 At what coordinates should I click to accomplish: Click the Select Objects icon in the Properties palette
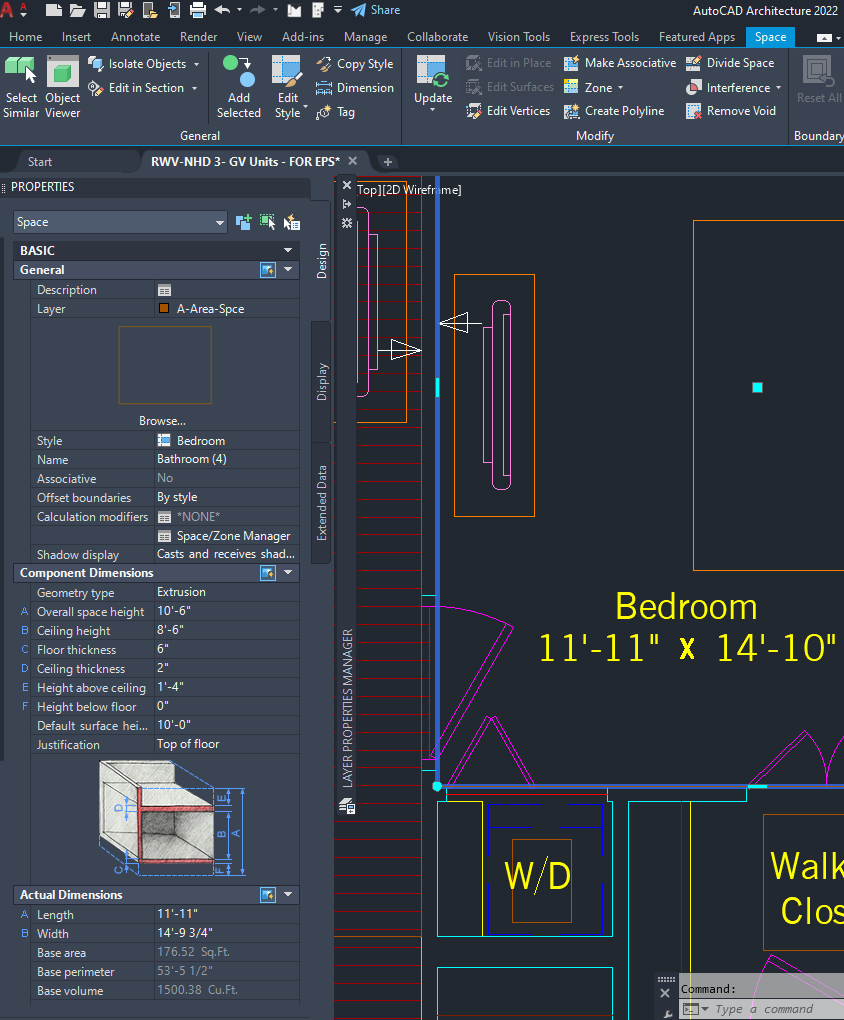[x=267, y=222]
